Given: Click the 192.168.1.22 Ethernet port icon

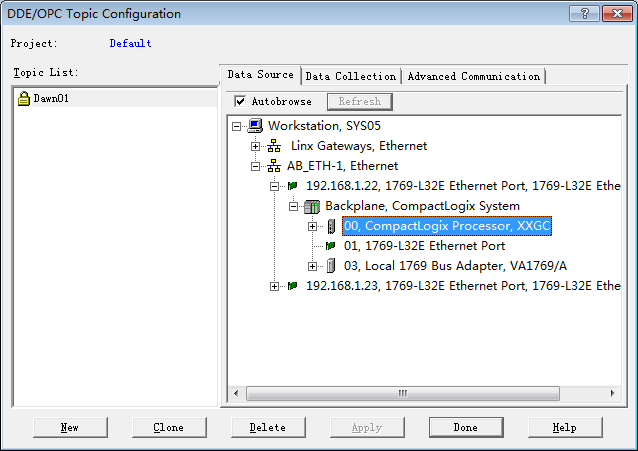Looking at the screenshot, I should coord(292,186).
